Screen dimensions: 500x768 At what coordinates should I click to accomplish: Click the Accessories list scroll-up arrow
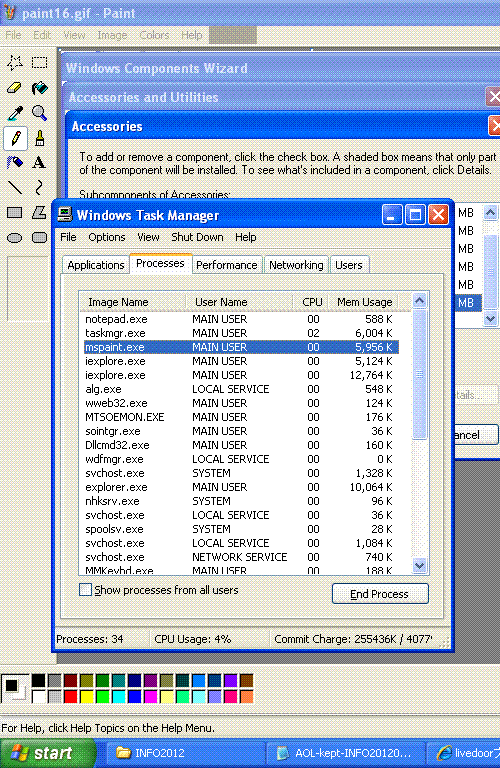(490, 213)
